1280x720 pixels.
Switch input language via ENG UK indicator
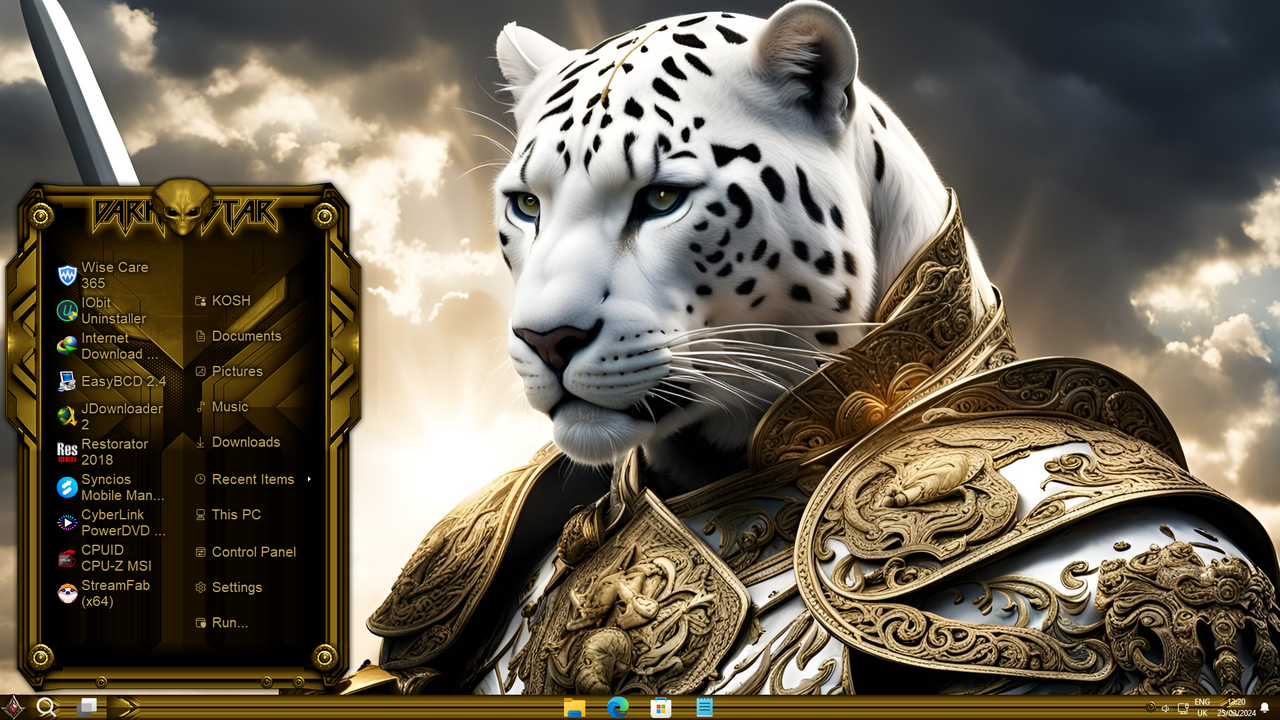coord(1202,708)
